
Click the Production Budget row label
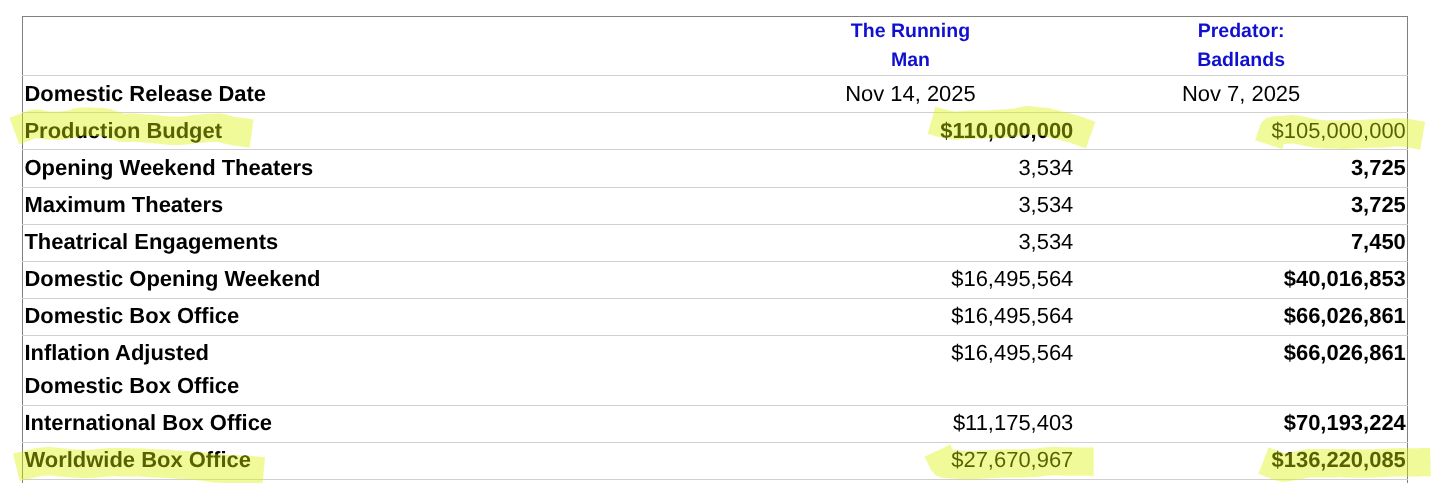click(123, 131)
